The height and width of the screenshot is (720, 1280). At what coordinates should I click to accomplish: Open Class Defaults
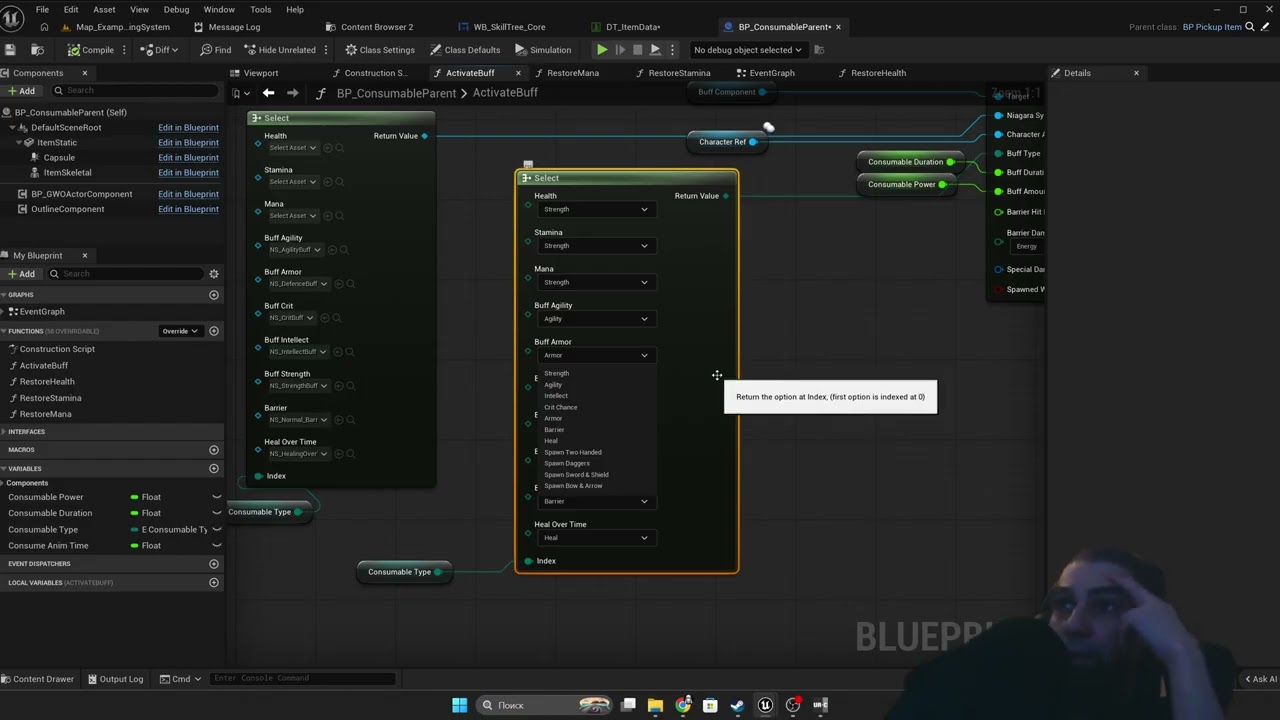pyautogui.click(x=465, y=50)
